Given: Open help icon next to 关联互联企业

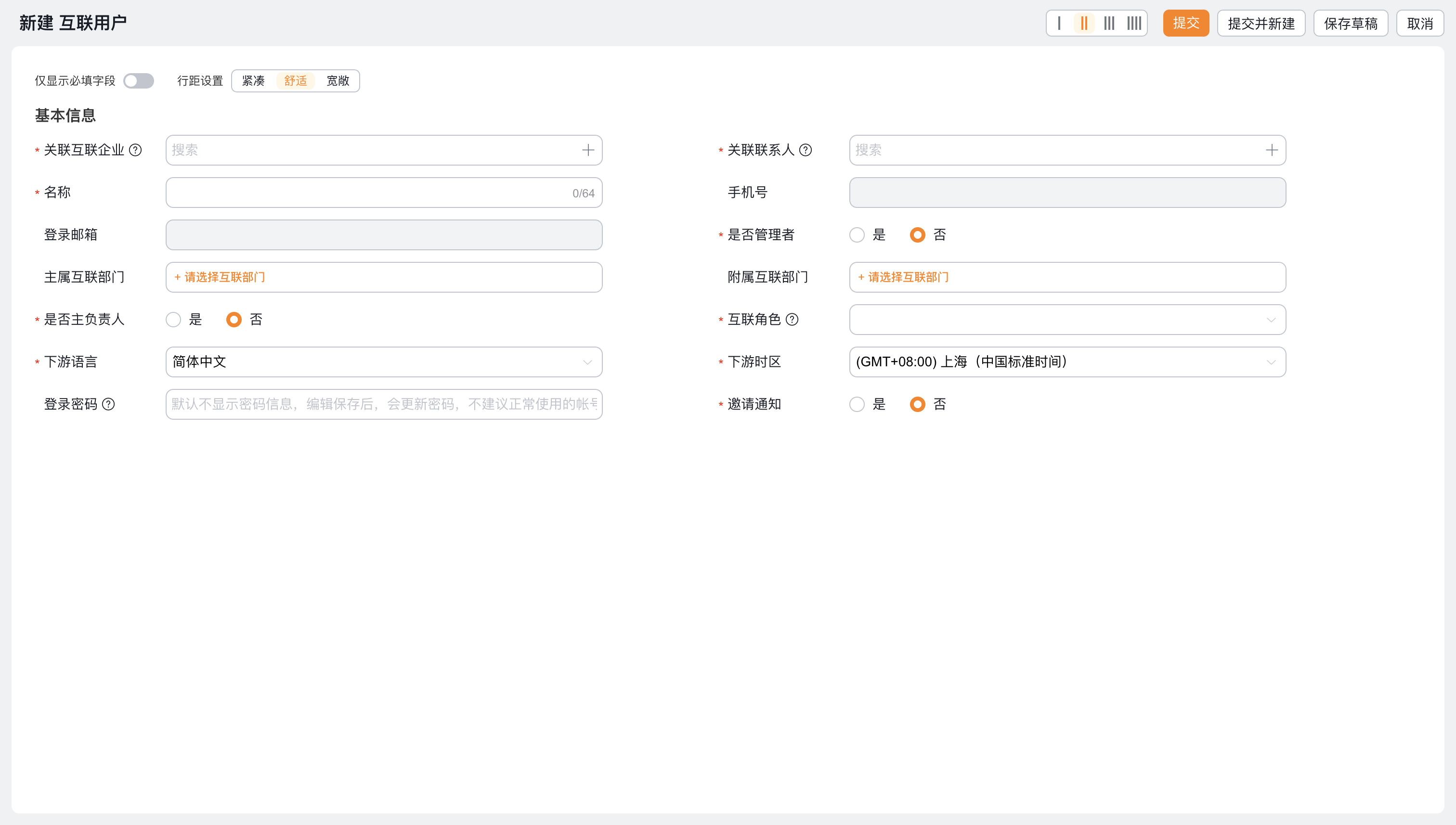Looking at the screenshot, I should [135, 150].
